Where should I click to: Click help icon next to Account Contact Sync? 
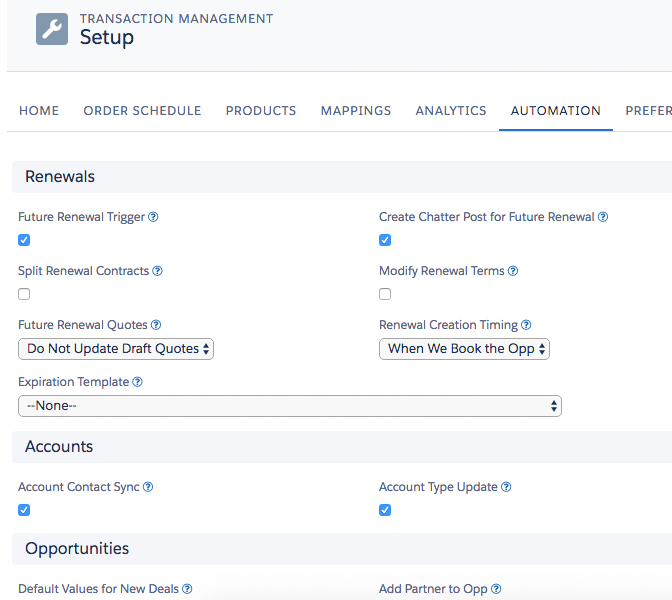pyautogui.click(x=148, y=487)
